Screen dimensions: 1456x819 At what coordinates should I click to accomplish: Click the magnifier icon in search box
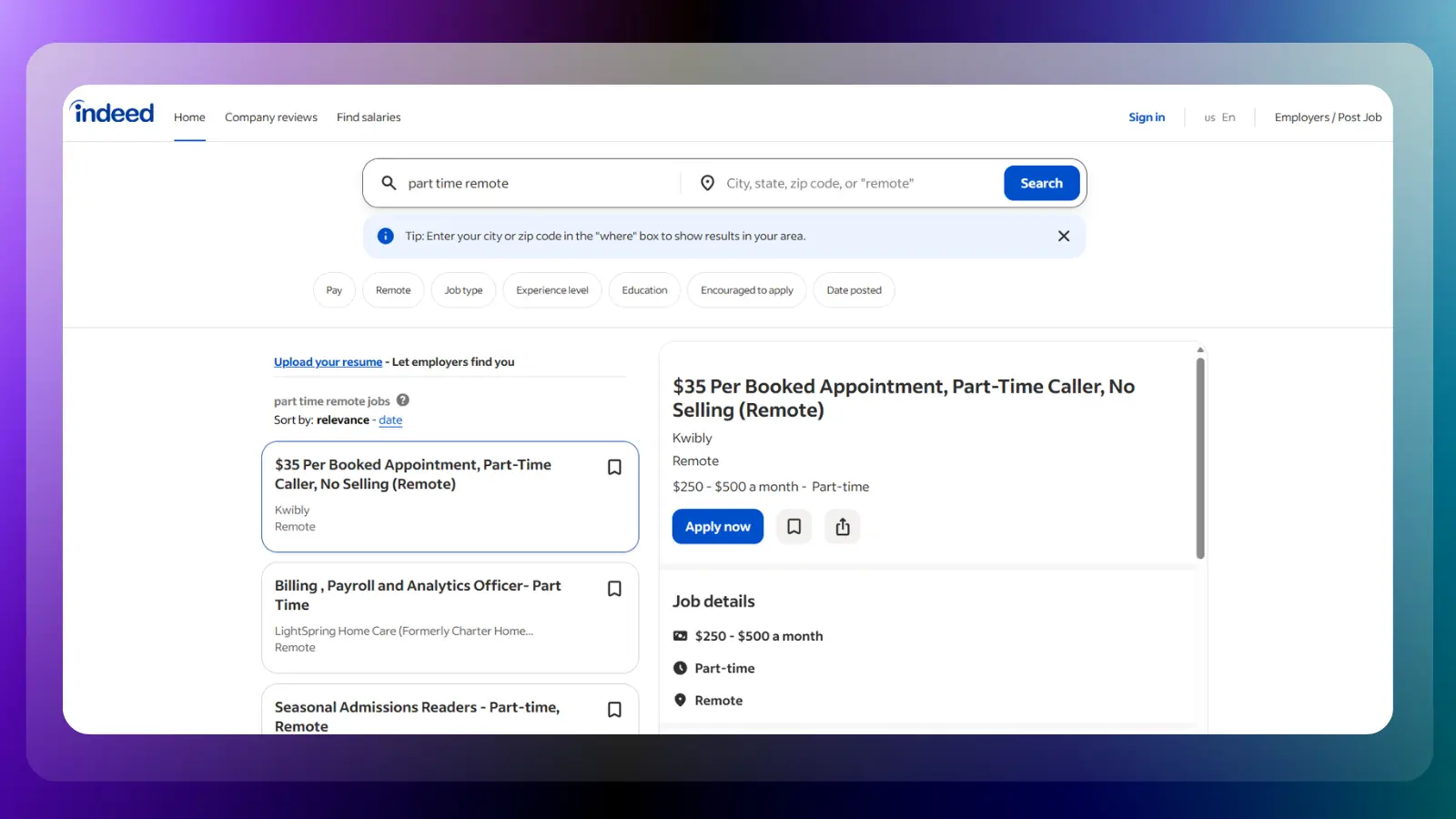389,183
